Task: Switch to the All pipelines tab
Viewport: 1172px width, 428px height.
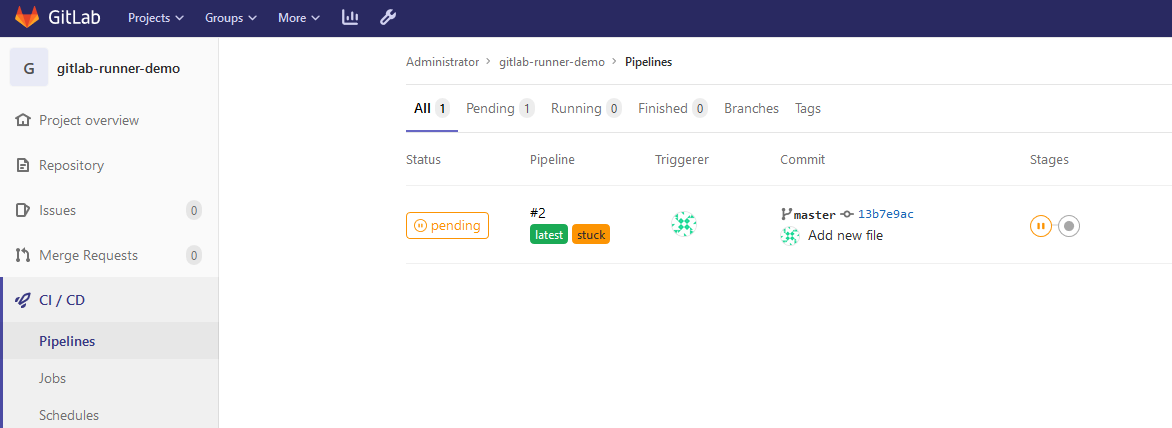Action: point(431,108)
